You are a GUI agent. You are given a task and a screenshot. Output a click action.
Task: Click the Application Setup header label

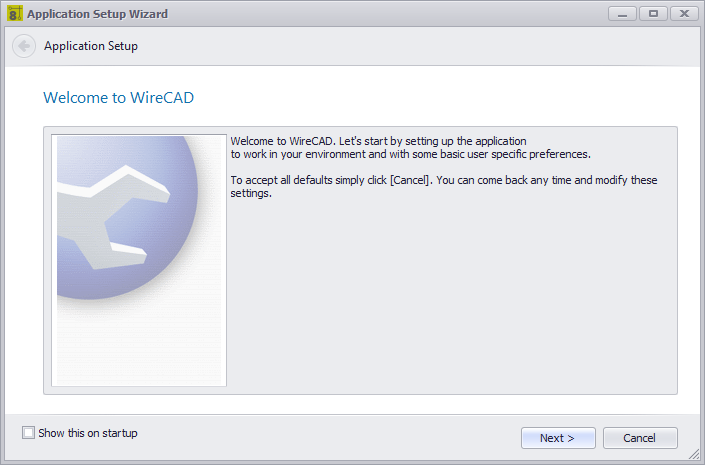pos(91,46)
